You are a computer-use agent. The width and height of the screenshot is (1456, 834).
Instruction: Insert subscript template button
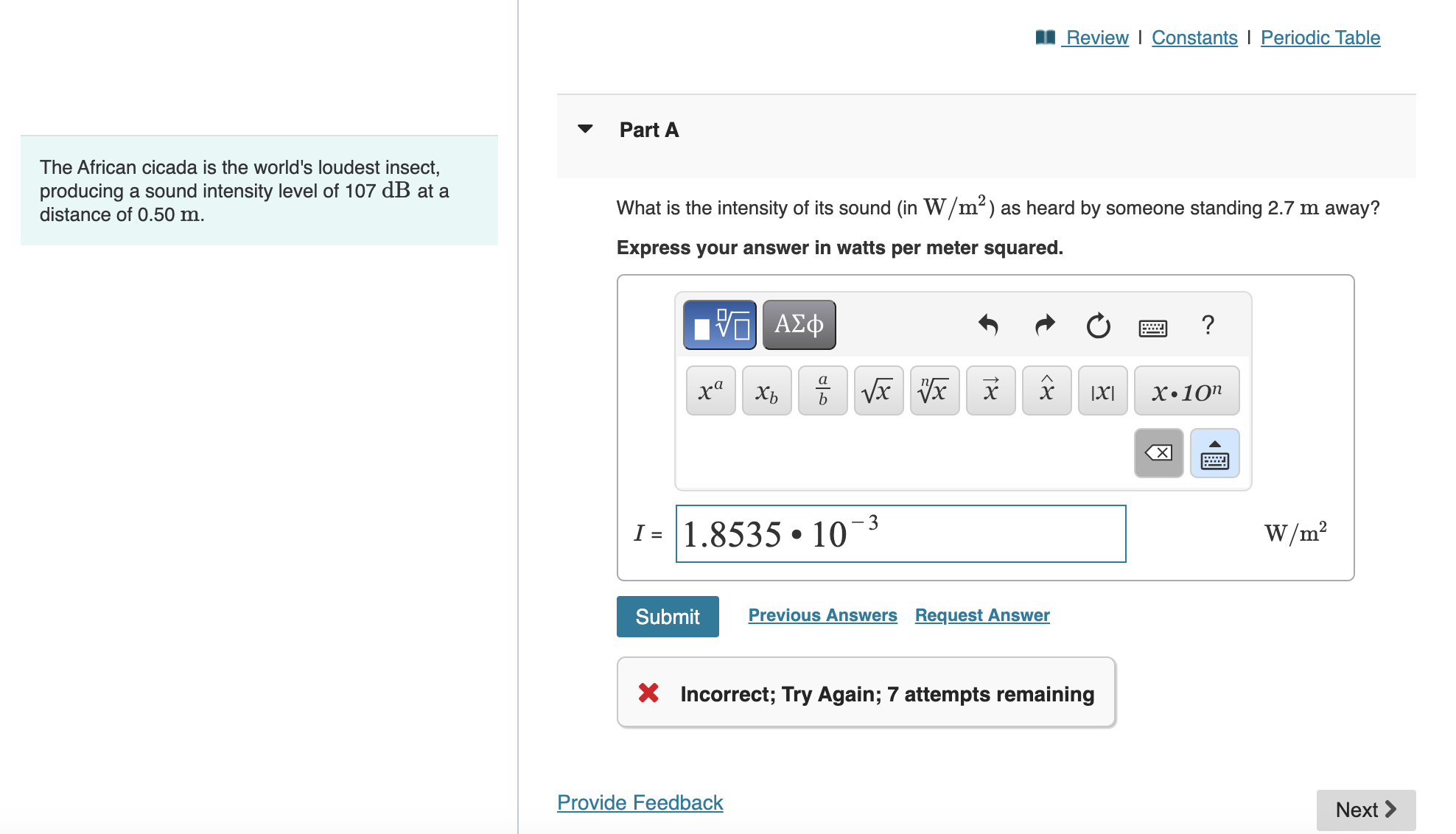click(766, 390)
